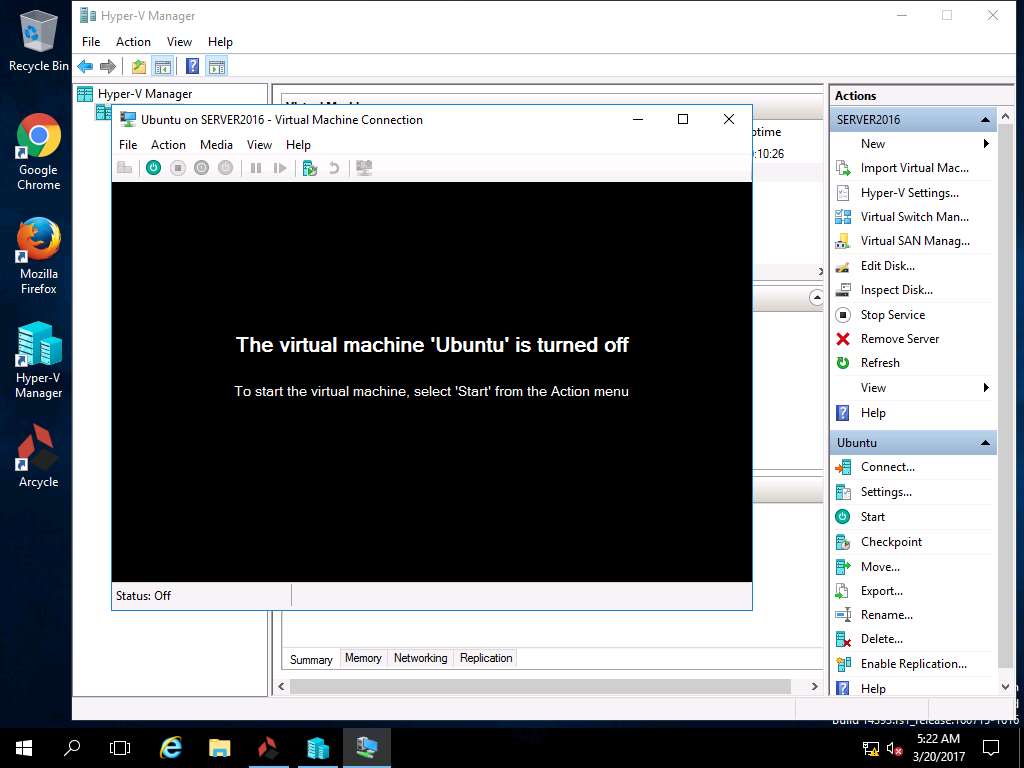Switch to the Networking tab
This screenshot has width=1024, height=768.
(x=421, y=658)
